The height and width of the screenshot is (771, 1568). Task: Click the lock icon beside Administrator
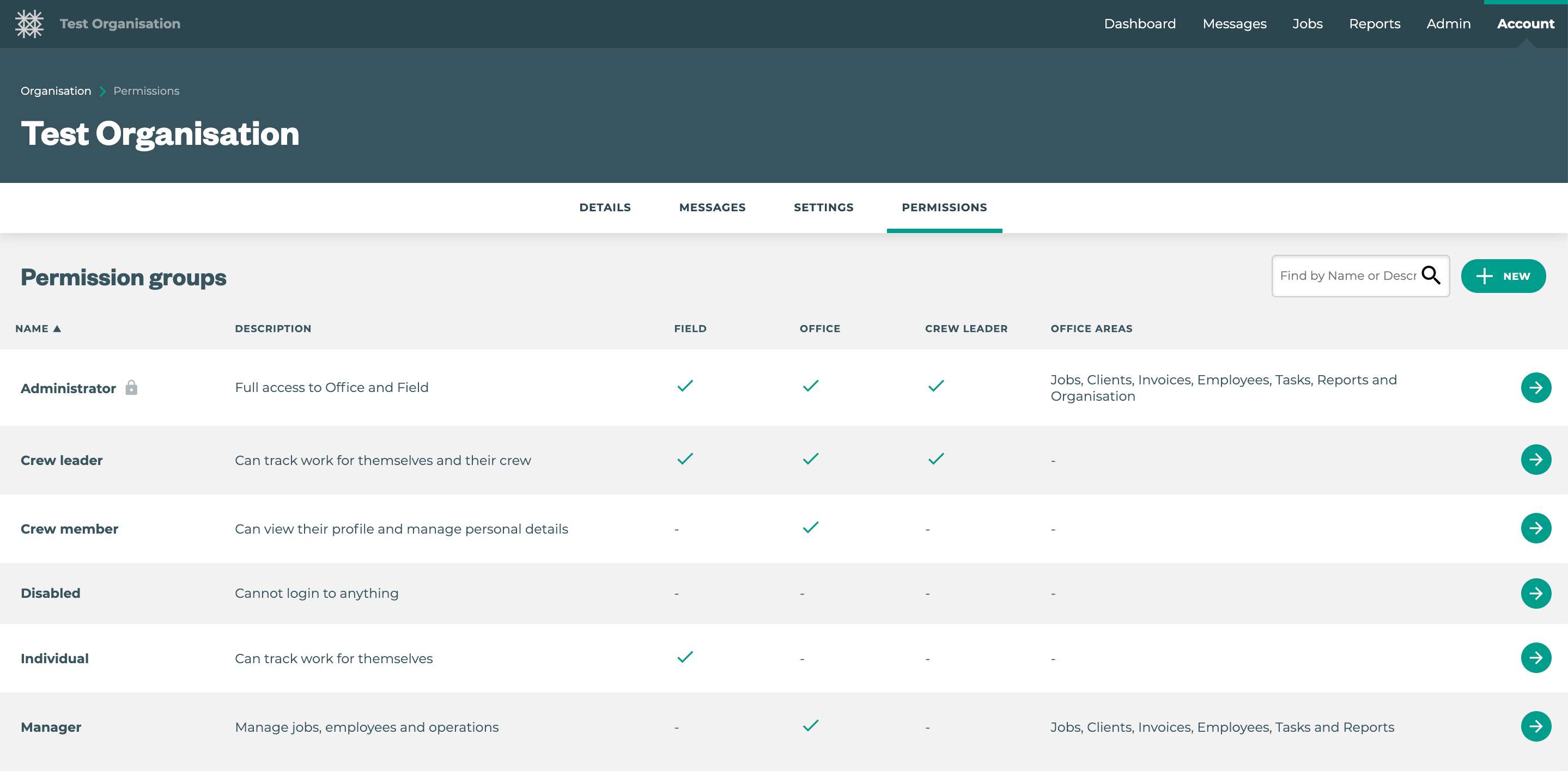click(132, 388)
